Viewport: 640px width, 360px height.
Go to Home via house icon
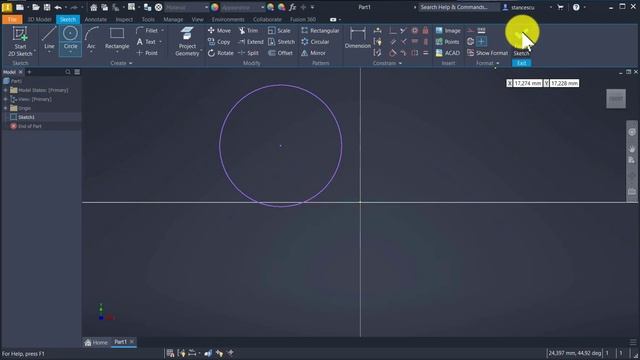[93, 7]
